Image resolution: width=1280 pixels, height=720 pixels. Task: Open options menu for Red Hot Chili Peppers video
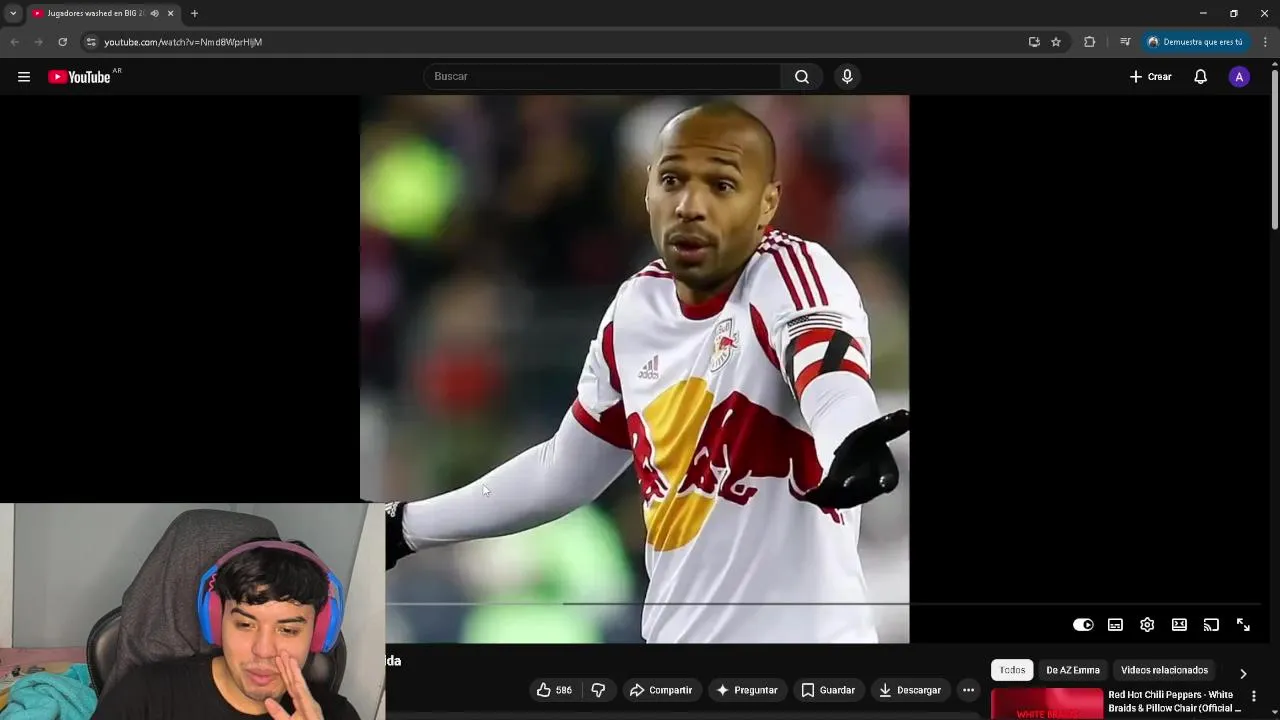(1254, 696)
